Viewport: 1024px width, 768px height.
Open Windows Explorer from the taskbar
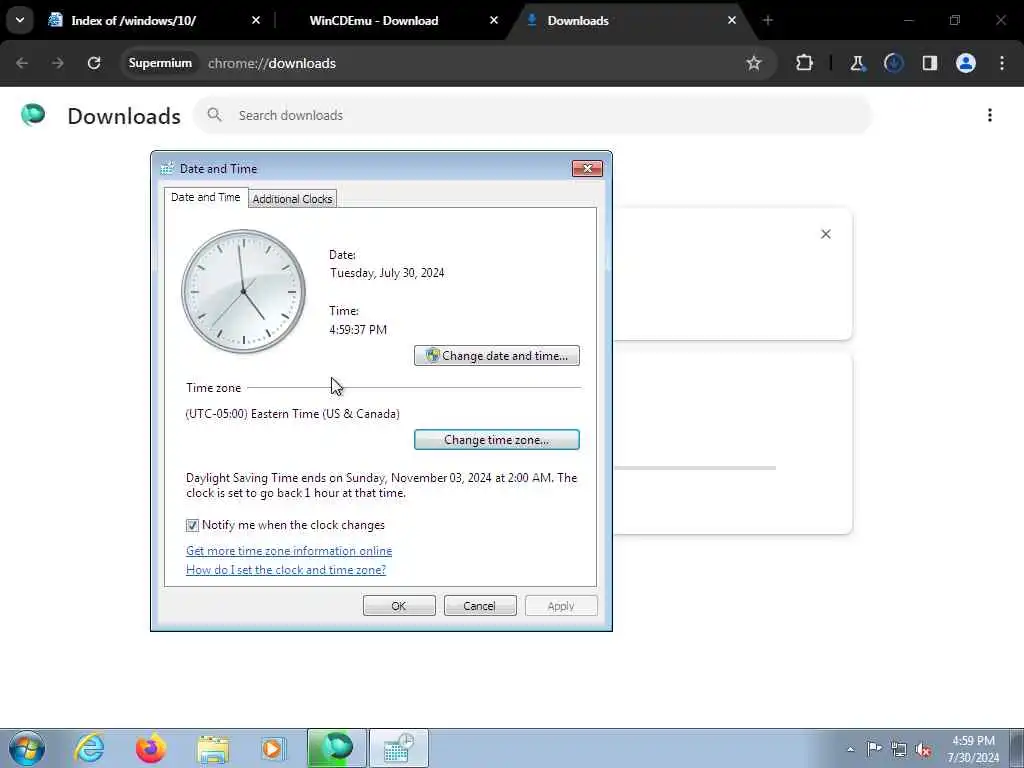[213, 748]
